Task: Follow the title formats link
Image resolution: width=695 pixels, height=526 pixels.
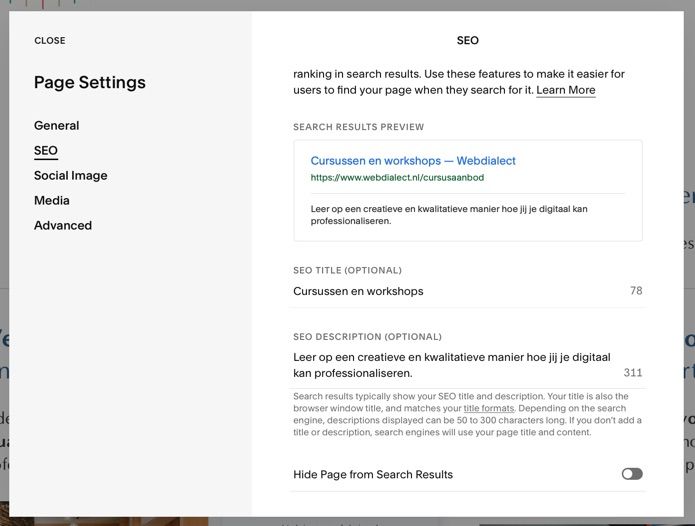Action: click(489, 409)
